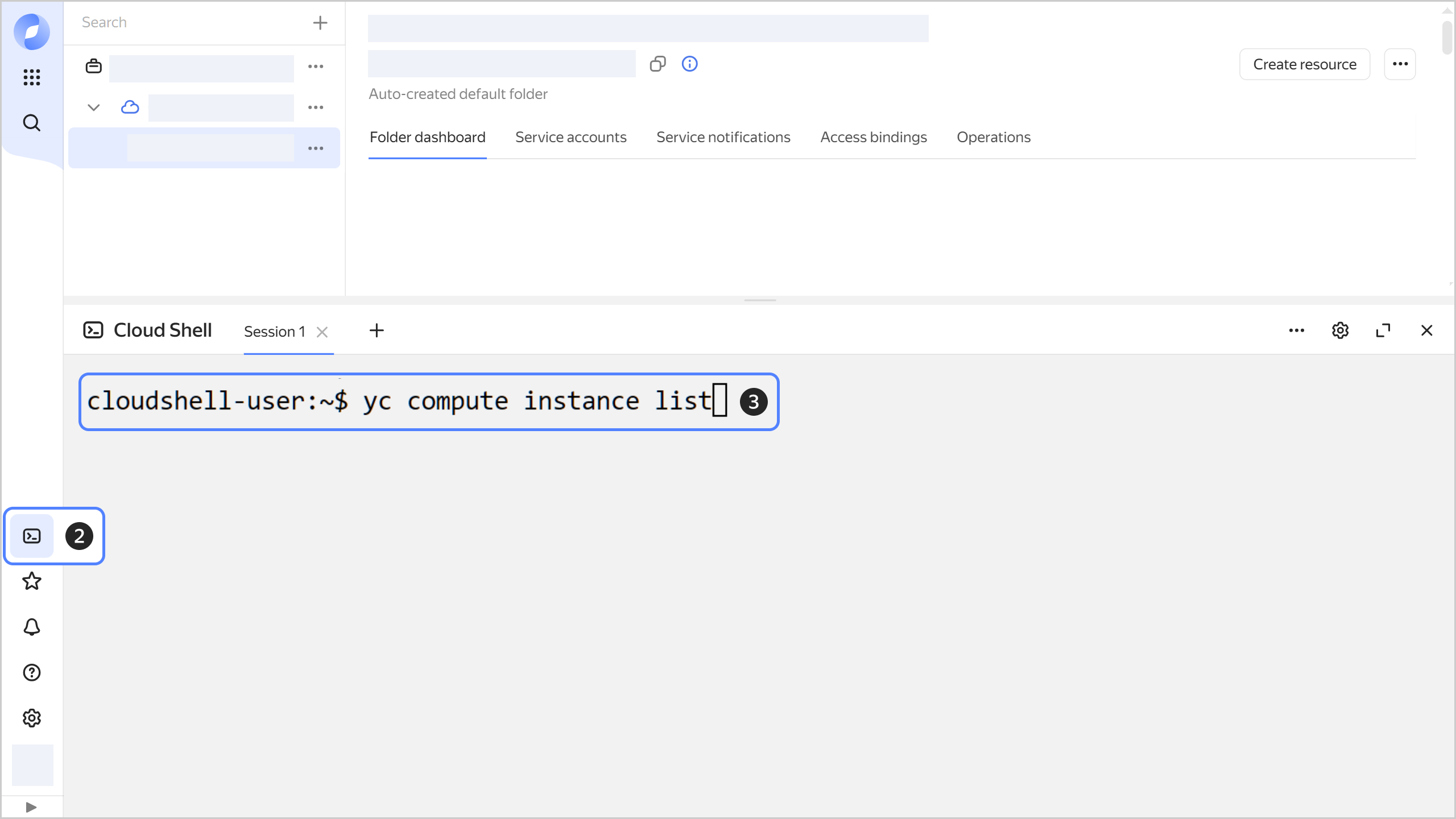Open settings gear in left sidebar
The height and width of the screenshot is (819, 1456).
coord(32,718)
